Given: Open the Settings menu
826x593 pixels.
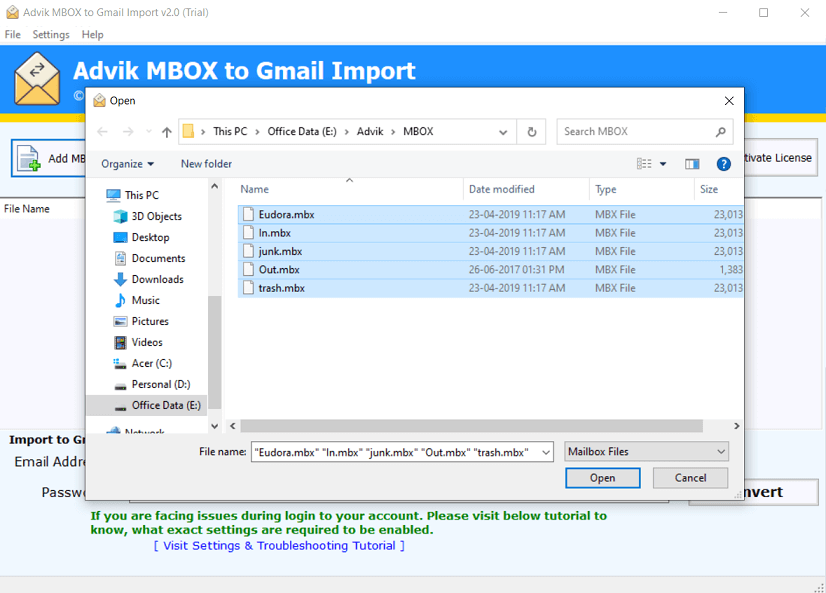Looking at the screenshot, I should click(x=50, y=33).
